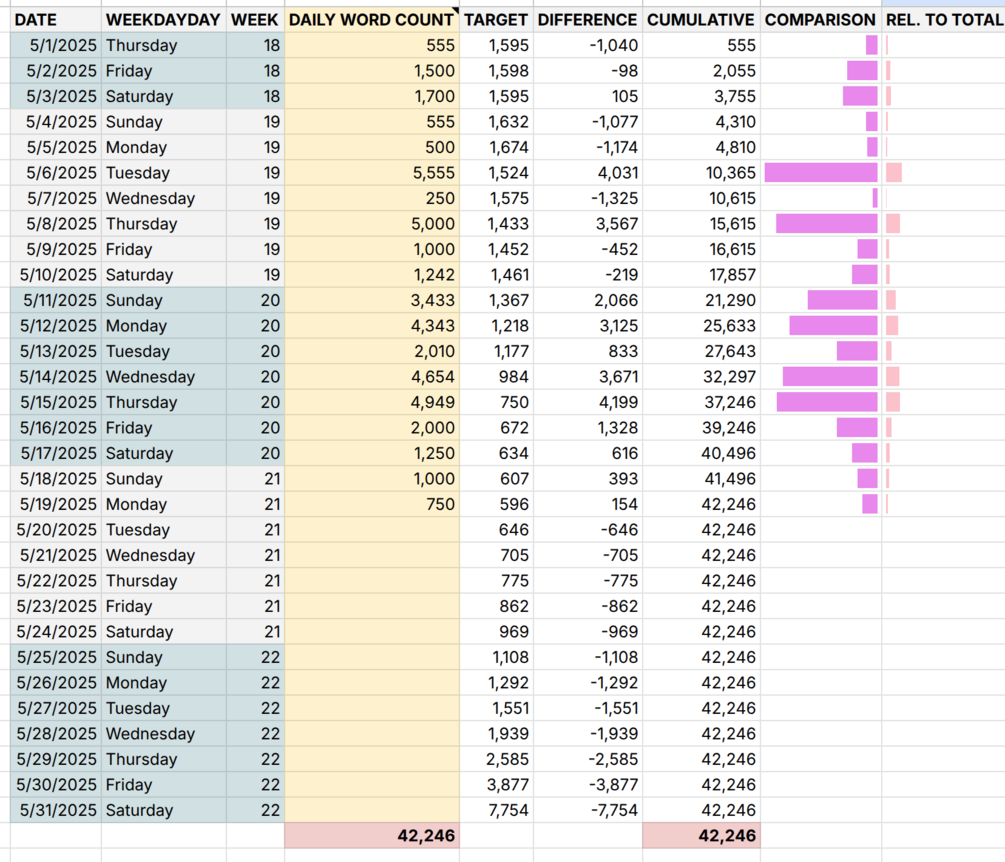Select the date cell 5/10/2025
This screenshot has height=862, width=1005.
[x=56, y=275]
